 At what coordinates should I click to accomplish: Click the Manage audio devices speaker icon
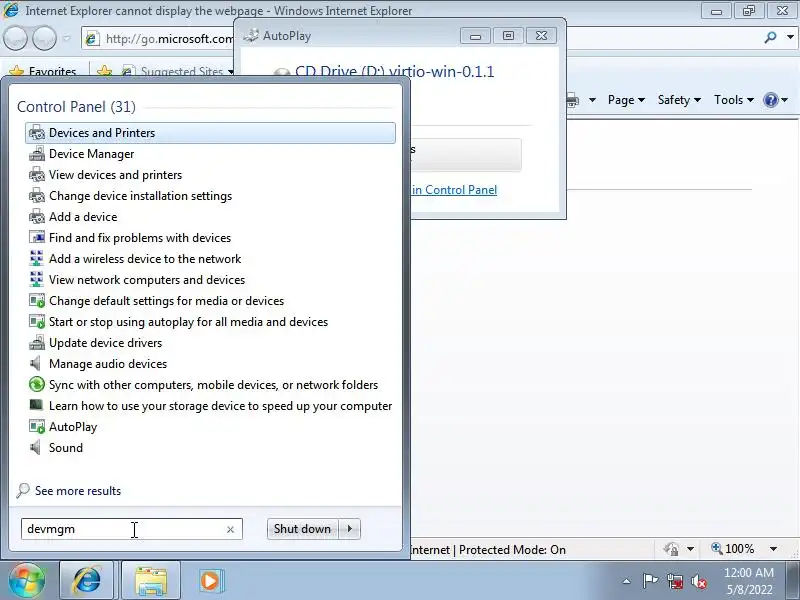pyautogui.click(x=36, y=364)
